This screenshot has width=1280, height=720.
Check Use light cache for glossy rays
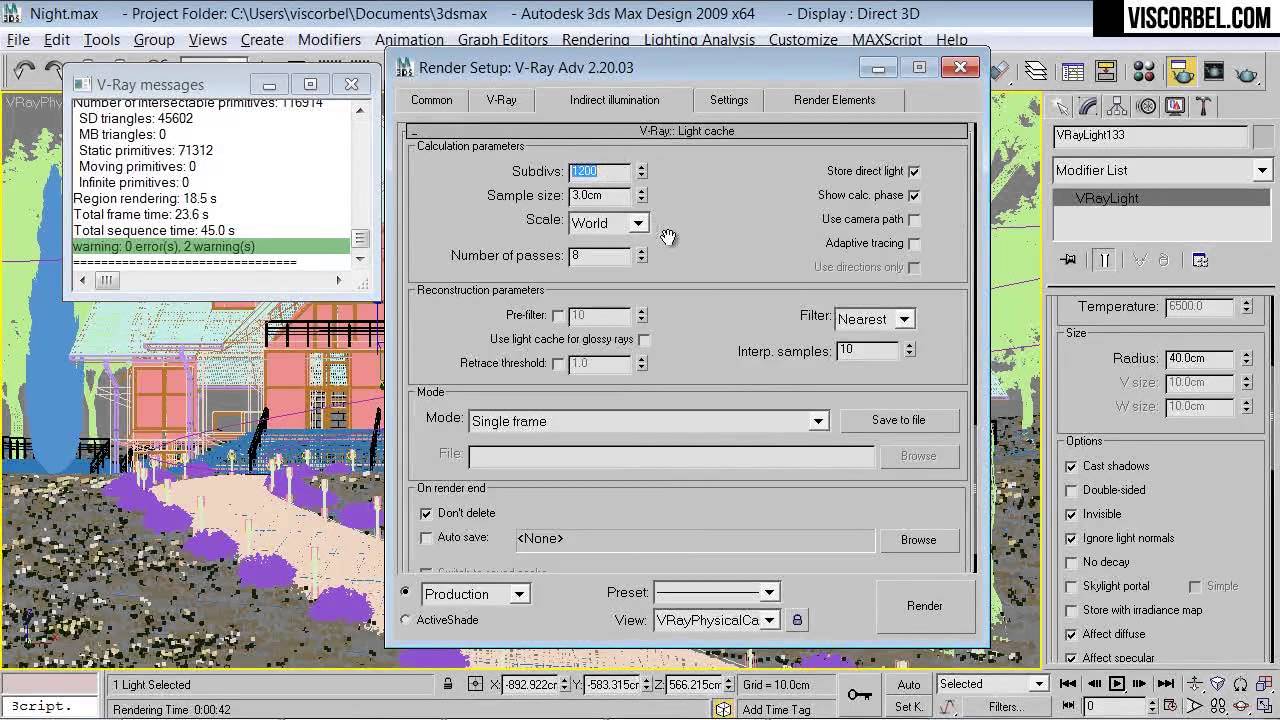[x=644, y=340]
